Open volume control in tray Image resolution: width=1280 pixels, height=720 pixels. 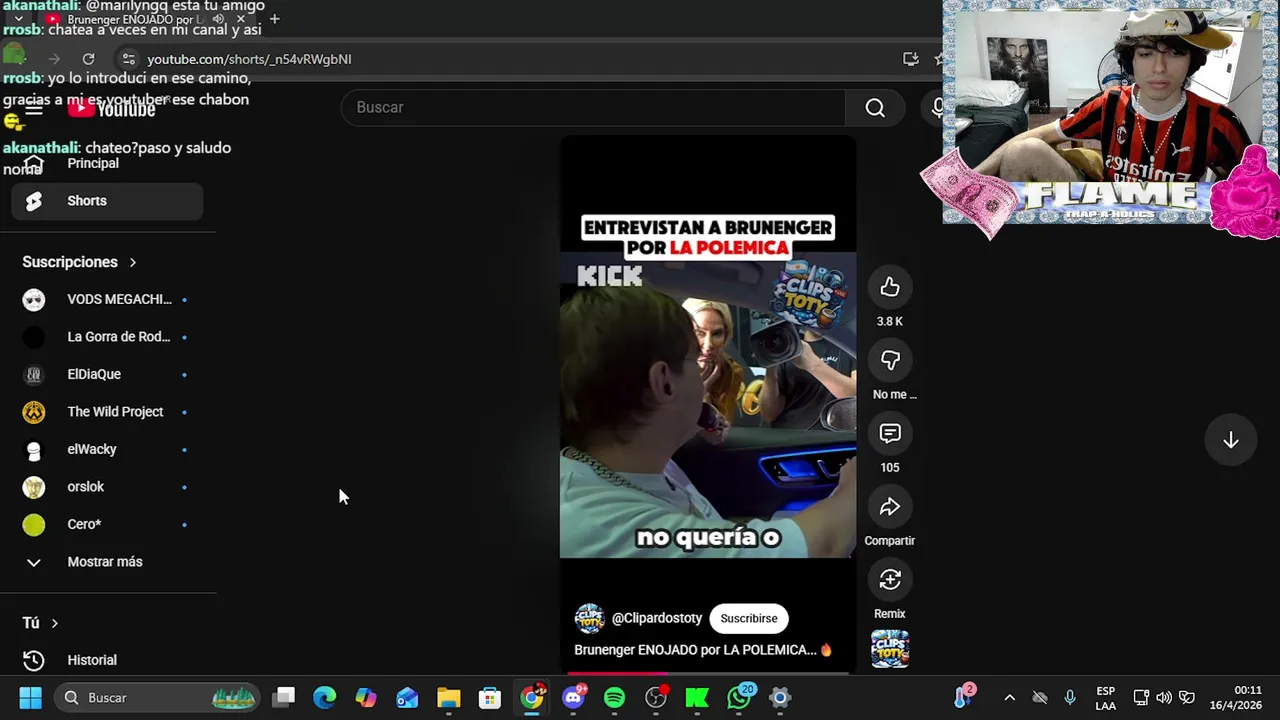coord(1164,698)
